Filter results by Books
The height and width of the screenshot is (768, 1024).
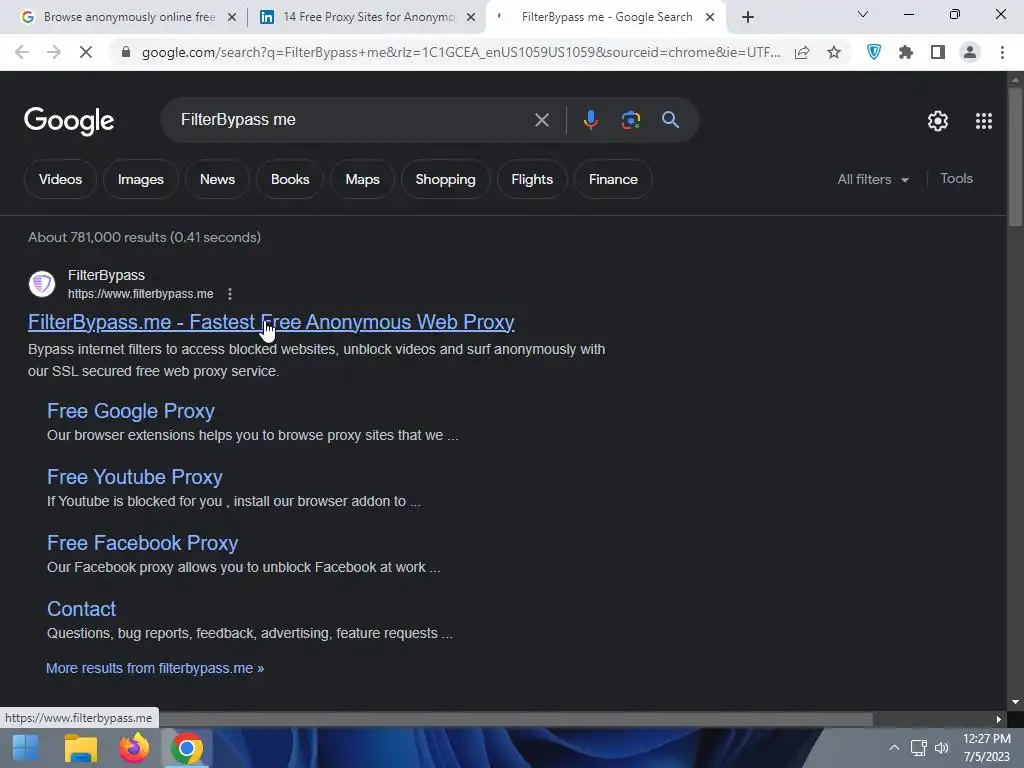(x=290, y=180)
